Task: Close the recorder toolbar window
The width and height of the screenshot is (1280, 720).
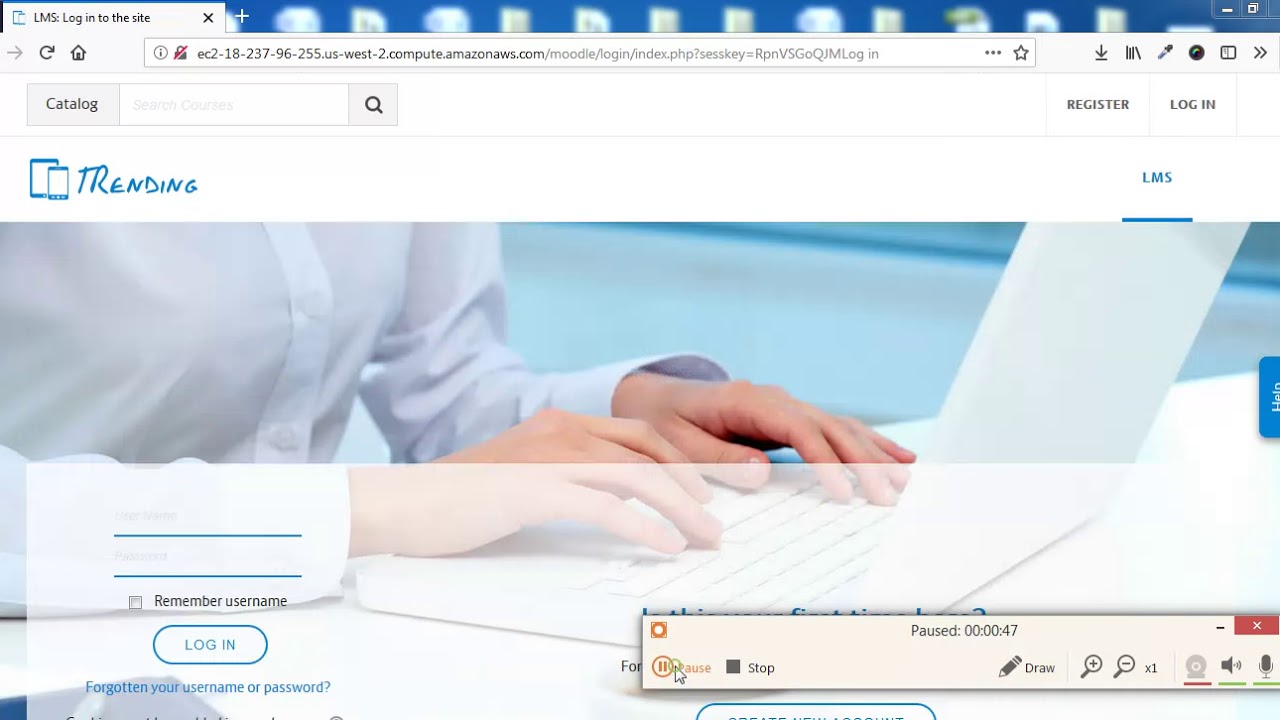Action: coord(1257,626)
